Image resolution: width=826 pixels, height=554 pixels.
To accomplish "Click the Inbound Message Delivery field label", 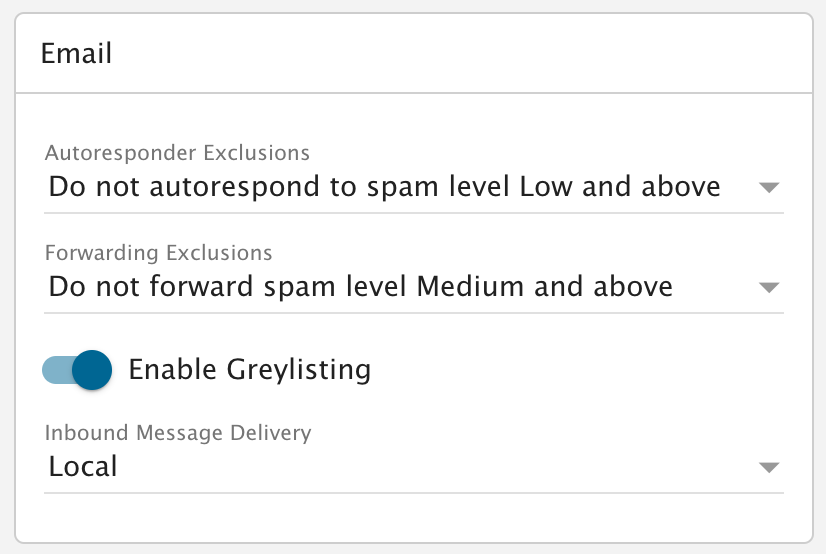I will (178, 433).
